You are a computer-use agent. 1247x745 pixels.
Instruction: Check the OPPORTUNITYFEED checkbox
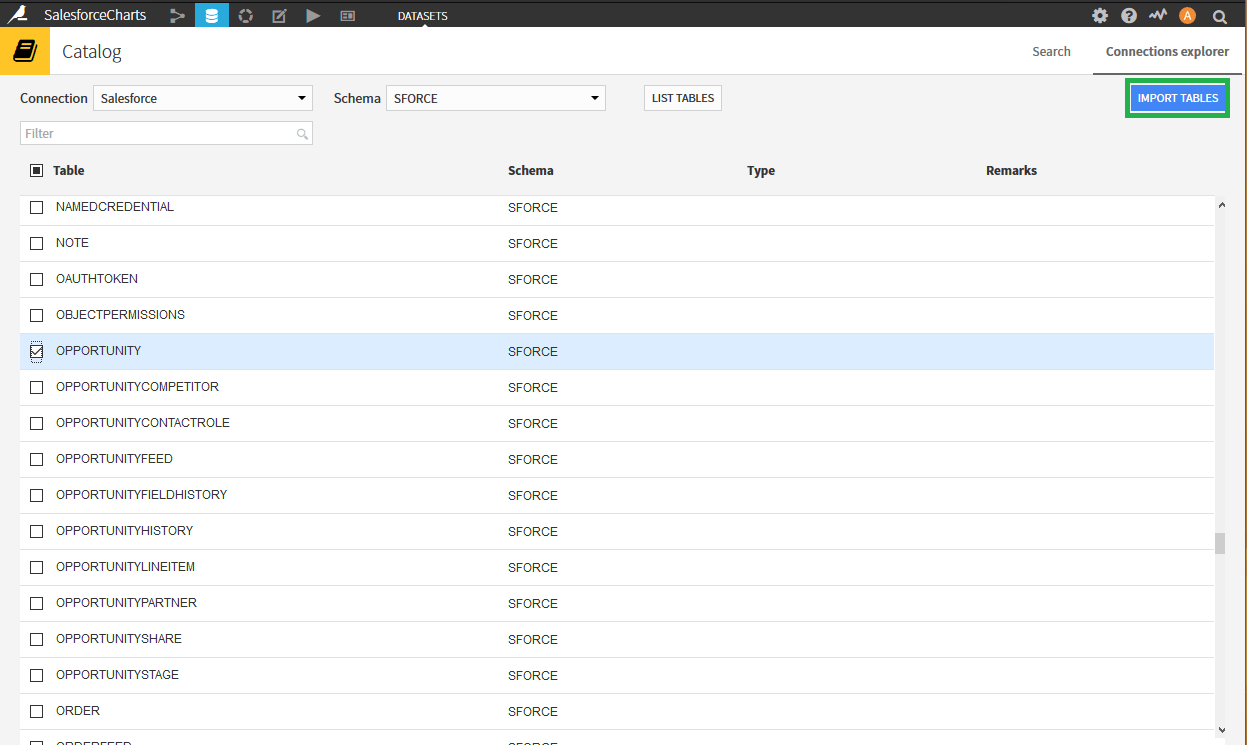36,459
